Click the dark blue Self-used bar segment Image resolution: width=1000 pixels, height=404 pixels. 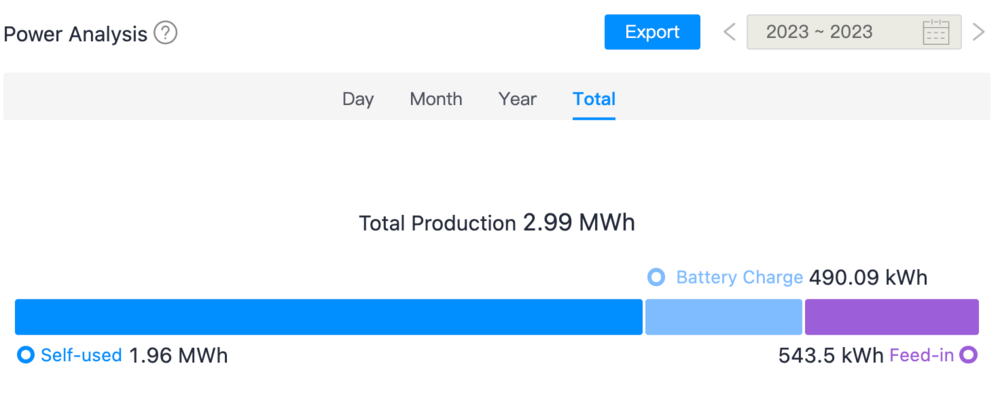tap(328, 317)
